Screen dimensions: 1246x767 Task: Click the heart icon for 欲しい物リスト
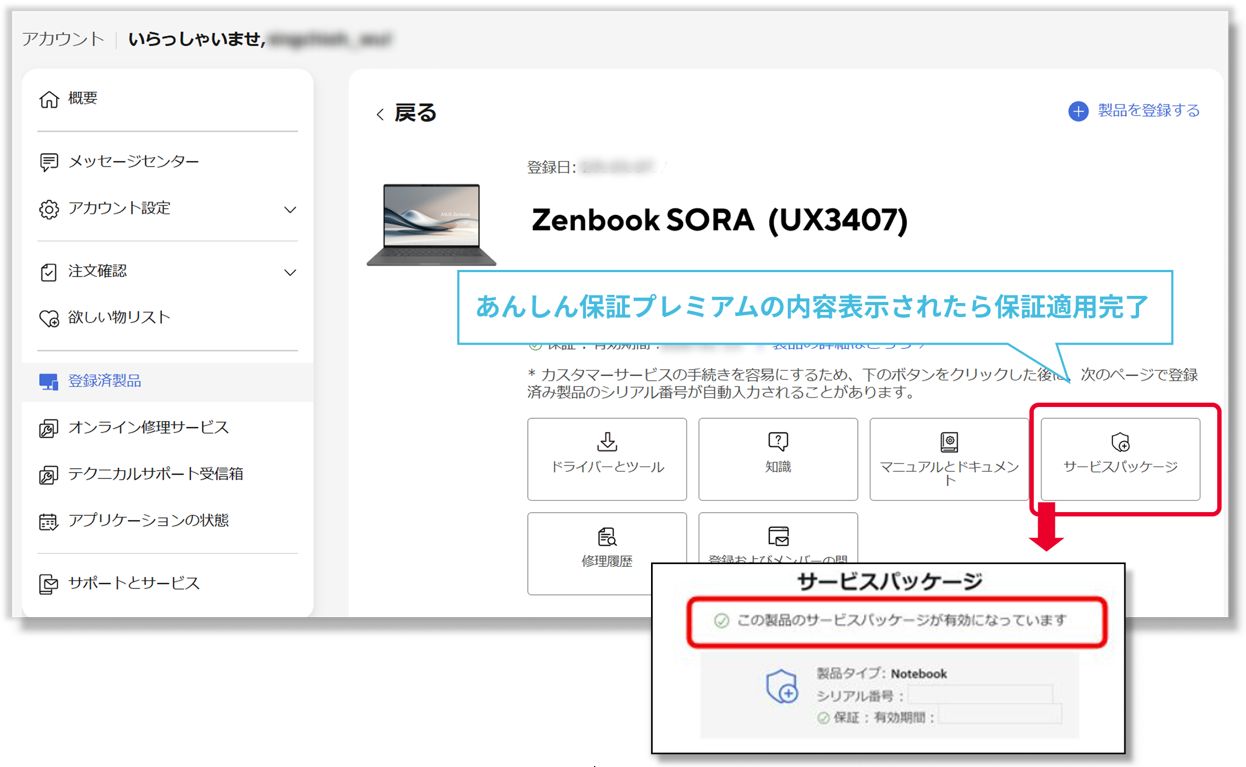[48, 318]
